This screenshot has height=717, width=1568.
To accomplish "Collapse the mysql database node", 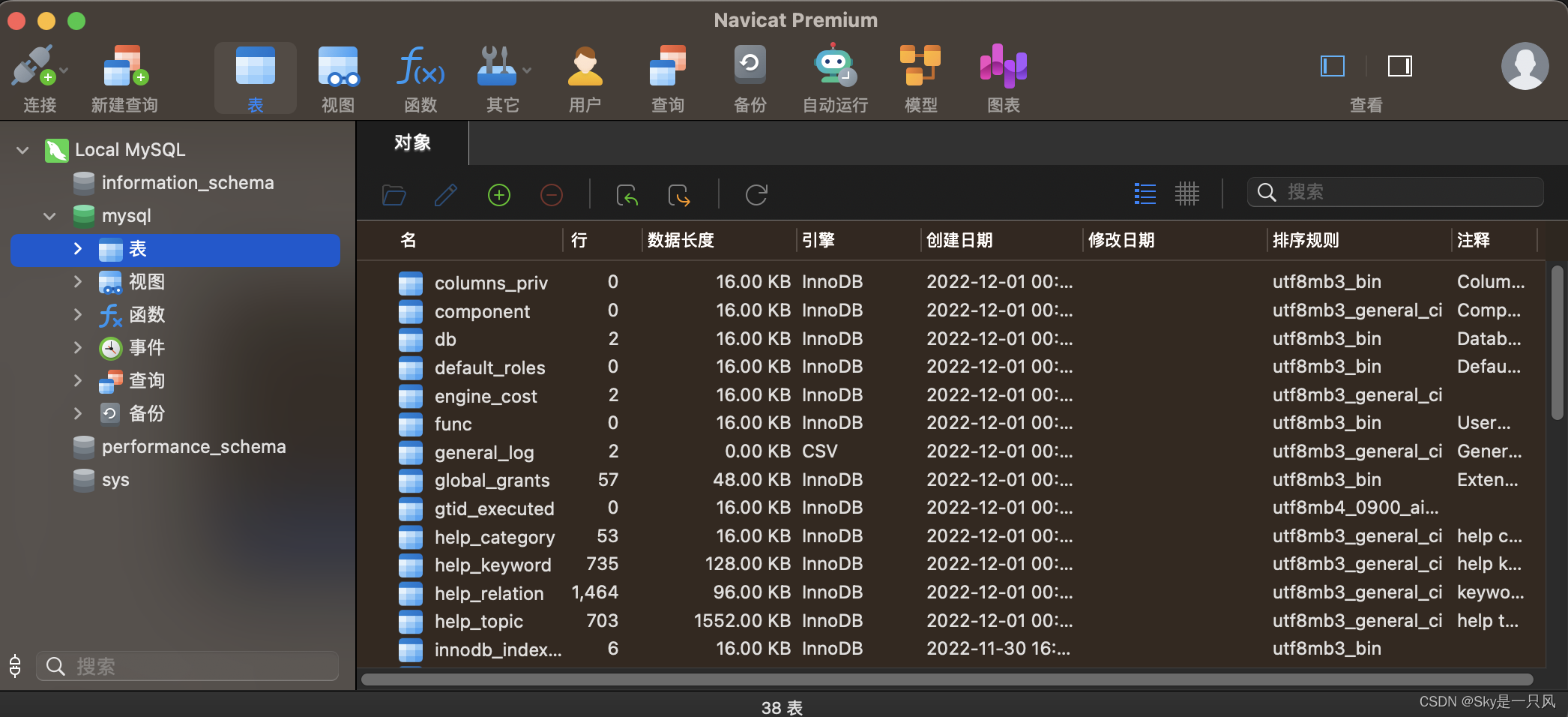I will pyautogui.click(x=49, y=216).
